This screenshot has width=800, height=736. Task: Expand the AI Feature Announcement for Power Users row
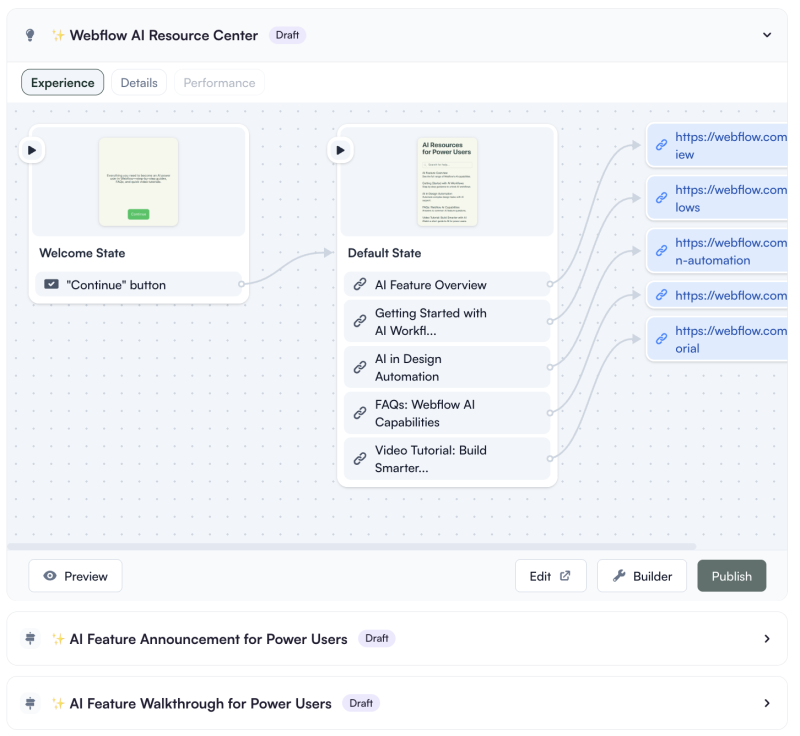[767, 638]
